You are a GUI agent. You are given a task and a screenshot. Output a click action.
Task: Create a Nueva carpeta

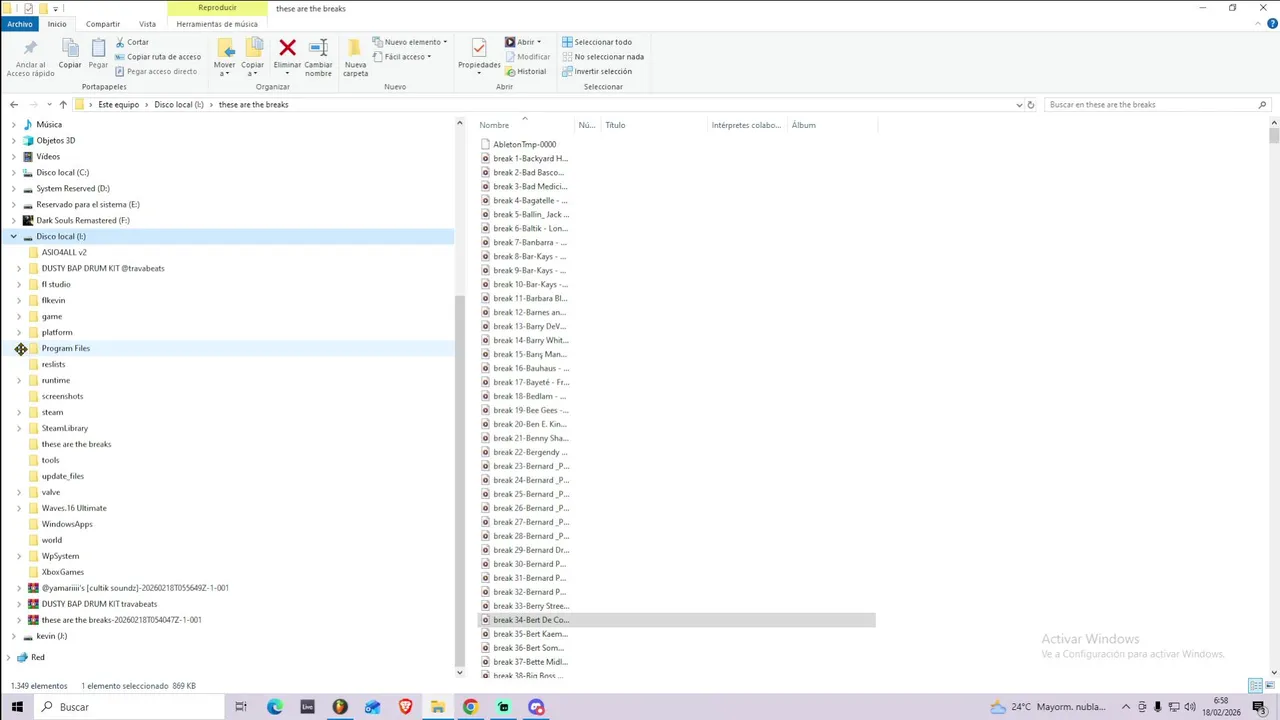(x=355, y=58)
